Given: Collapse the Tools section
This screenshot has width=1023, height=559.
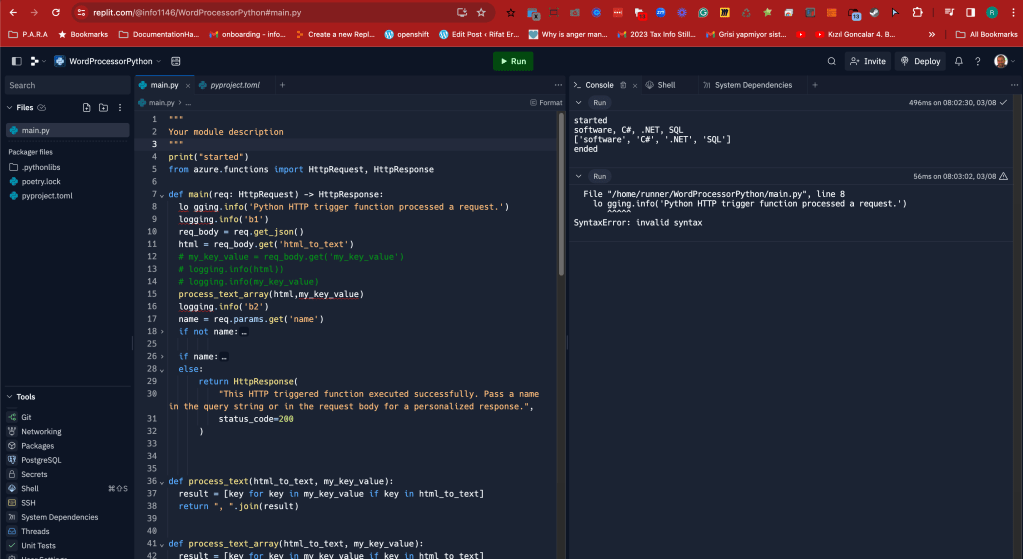Looking at the screenshot, I should pyautogui.click(x=10, y=397).
